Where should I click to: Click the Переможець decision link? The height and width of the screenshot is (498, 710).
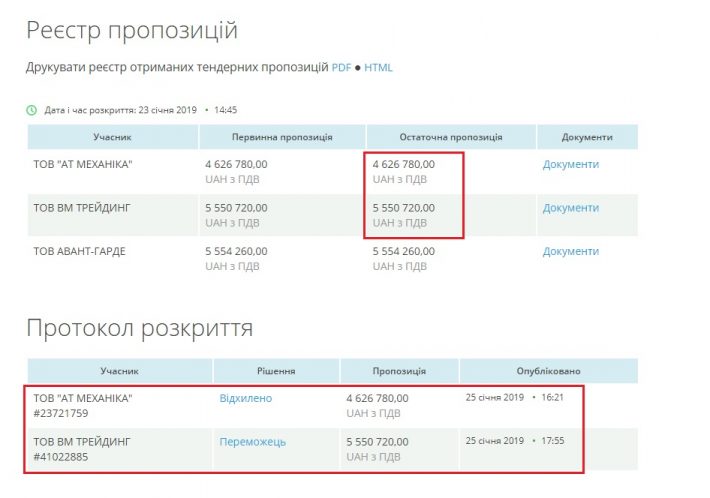click(253, 442)
